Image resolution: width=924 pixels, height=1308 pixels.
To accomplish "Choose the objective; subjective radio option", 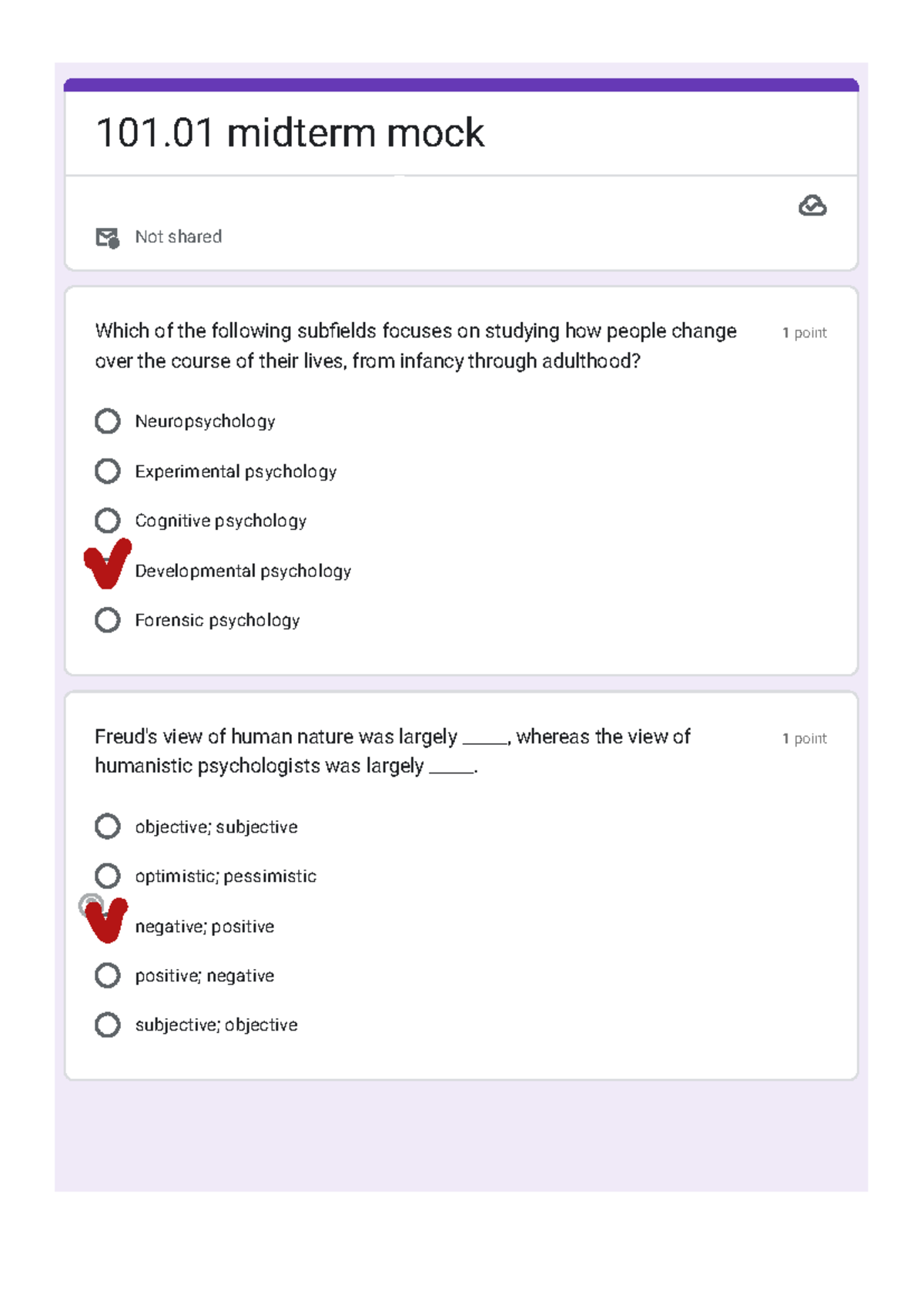I will pos(108,827).
